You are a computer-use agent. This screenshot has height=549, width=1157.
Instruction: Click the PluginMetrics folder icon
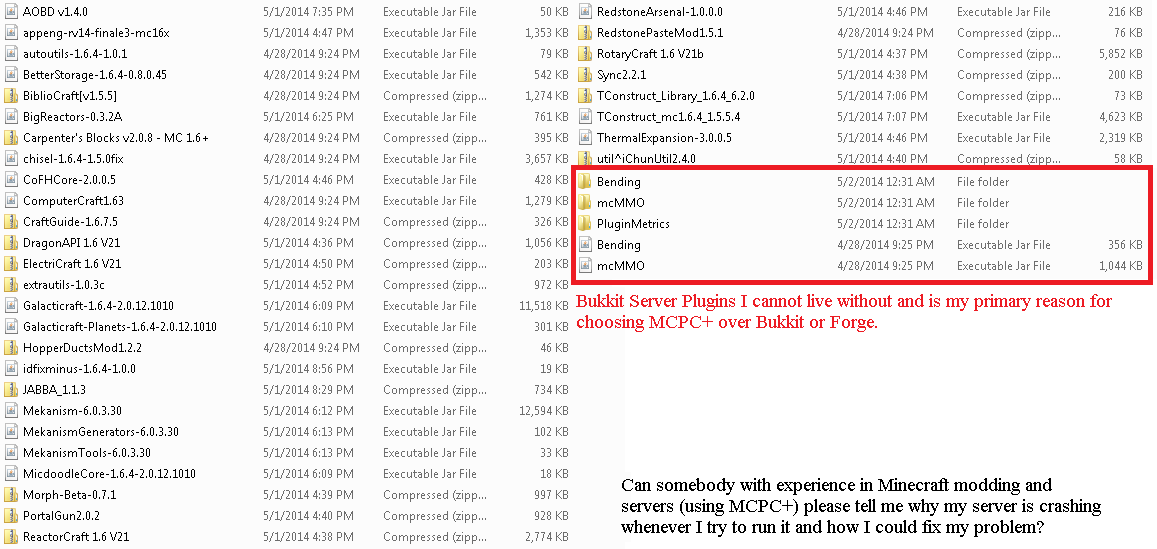click(584, 224)
